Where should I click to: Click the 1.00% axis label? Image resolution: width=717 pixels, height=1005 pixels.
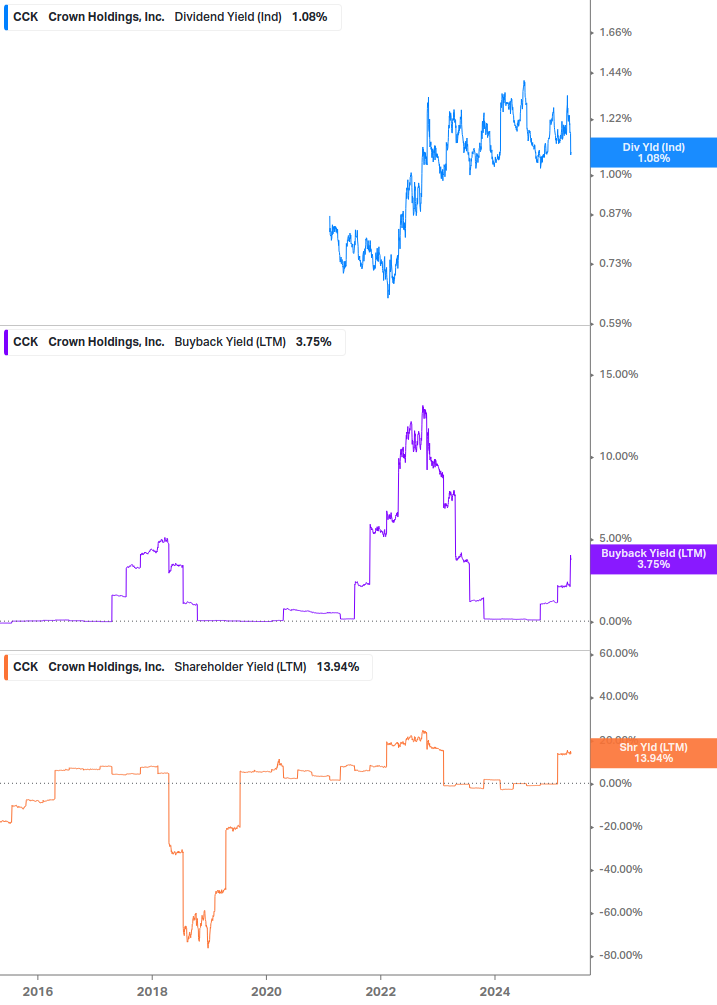615,174
